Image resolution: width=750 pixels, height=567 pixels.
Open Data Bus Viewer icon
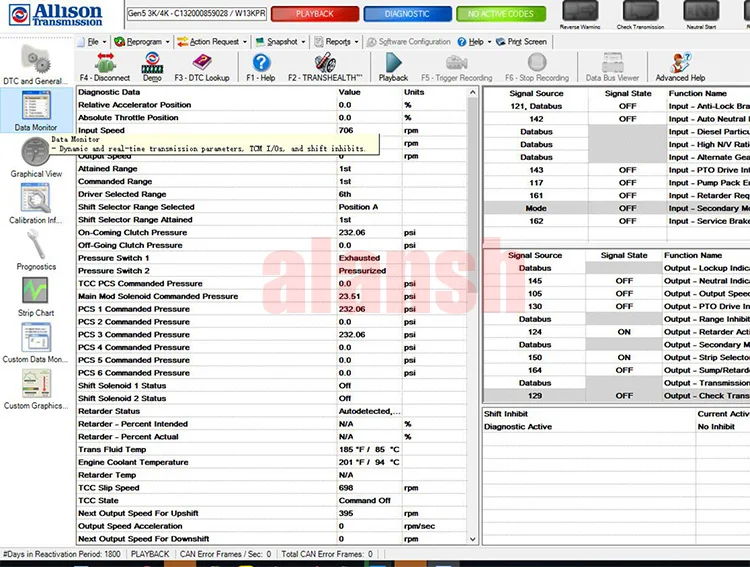612,62
